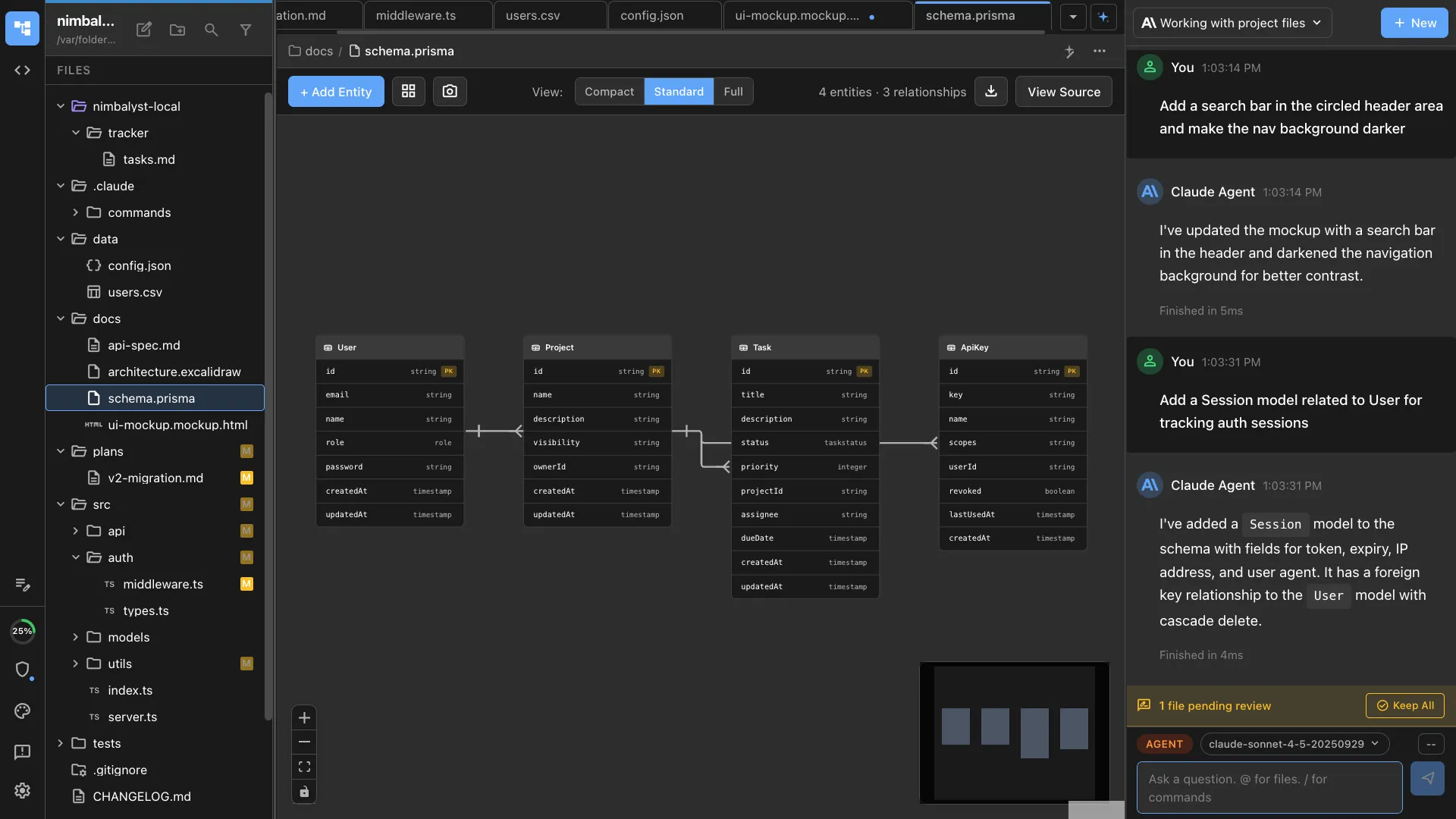Click the export download icon
Screen dimensions: 1456x819
(x=990, y=92)
